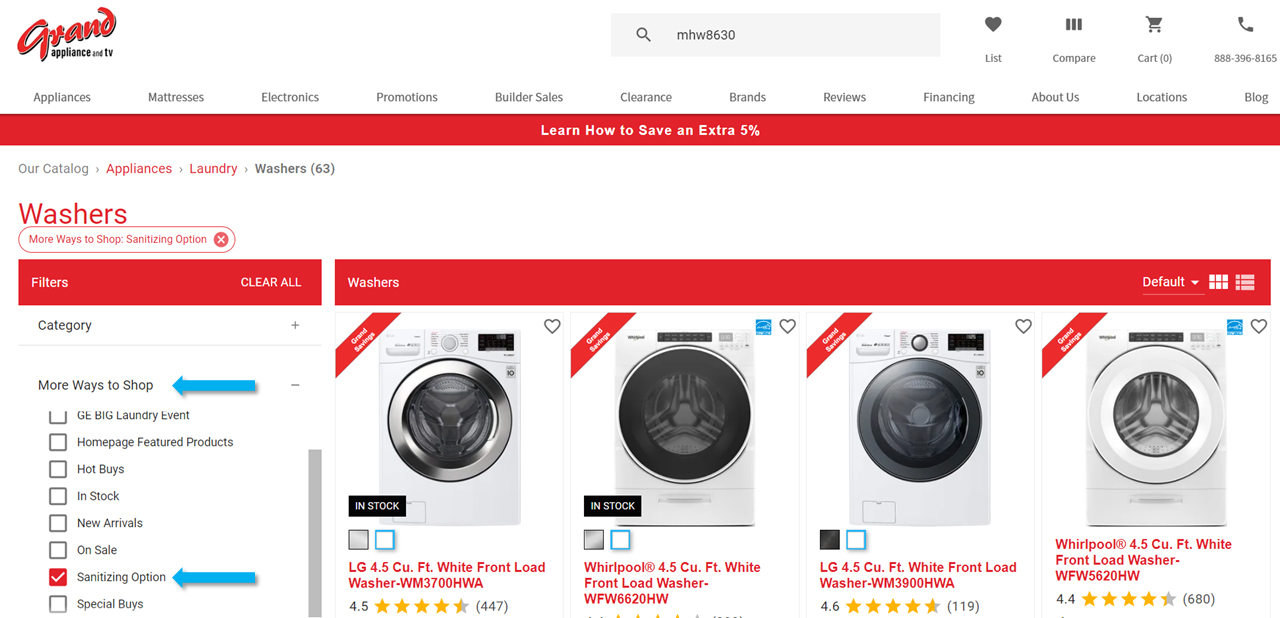Switch to list view layout icon

click(1244, 282)
